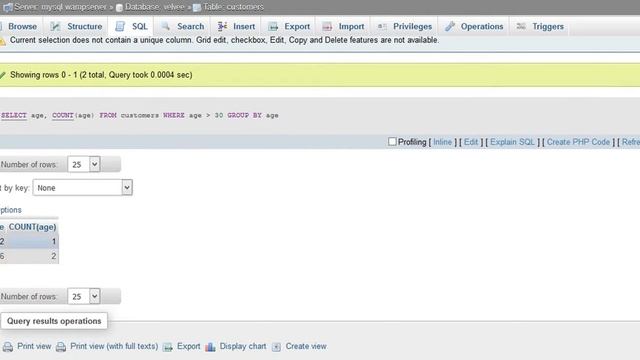This screenshot has width=640, height=360.
Task: Click the Create PHP Code link
Action: [578, 142]
